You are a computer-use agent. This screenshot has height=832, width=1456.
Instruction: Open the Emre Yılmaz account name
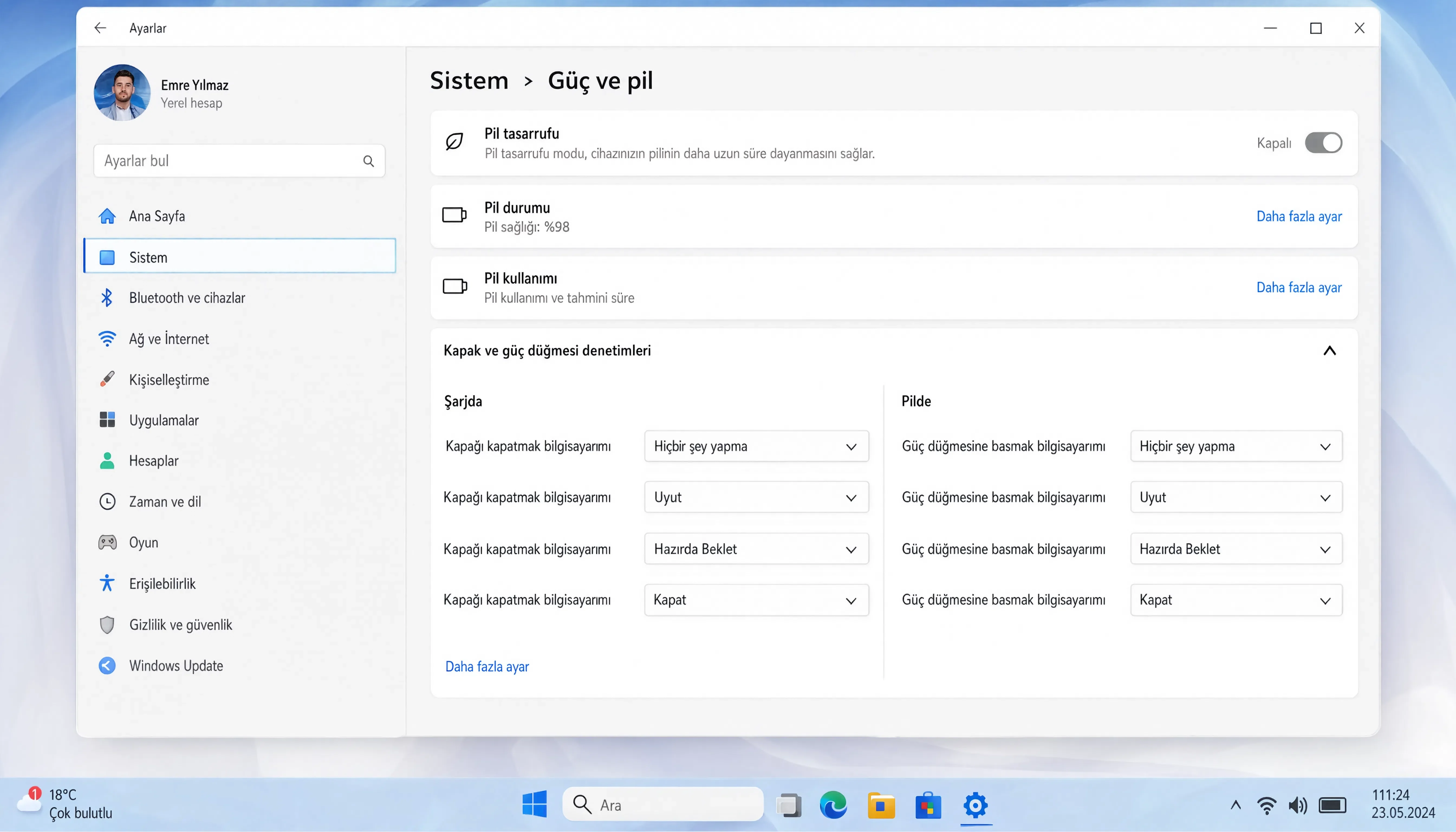195,85
